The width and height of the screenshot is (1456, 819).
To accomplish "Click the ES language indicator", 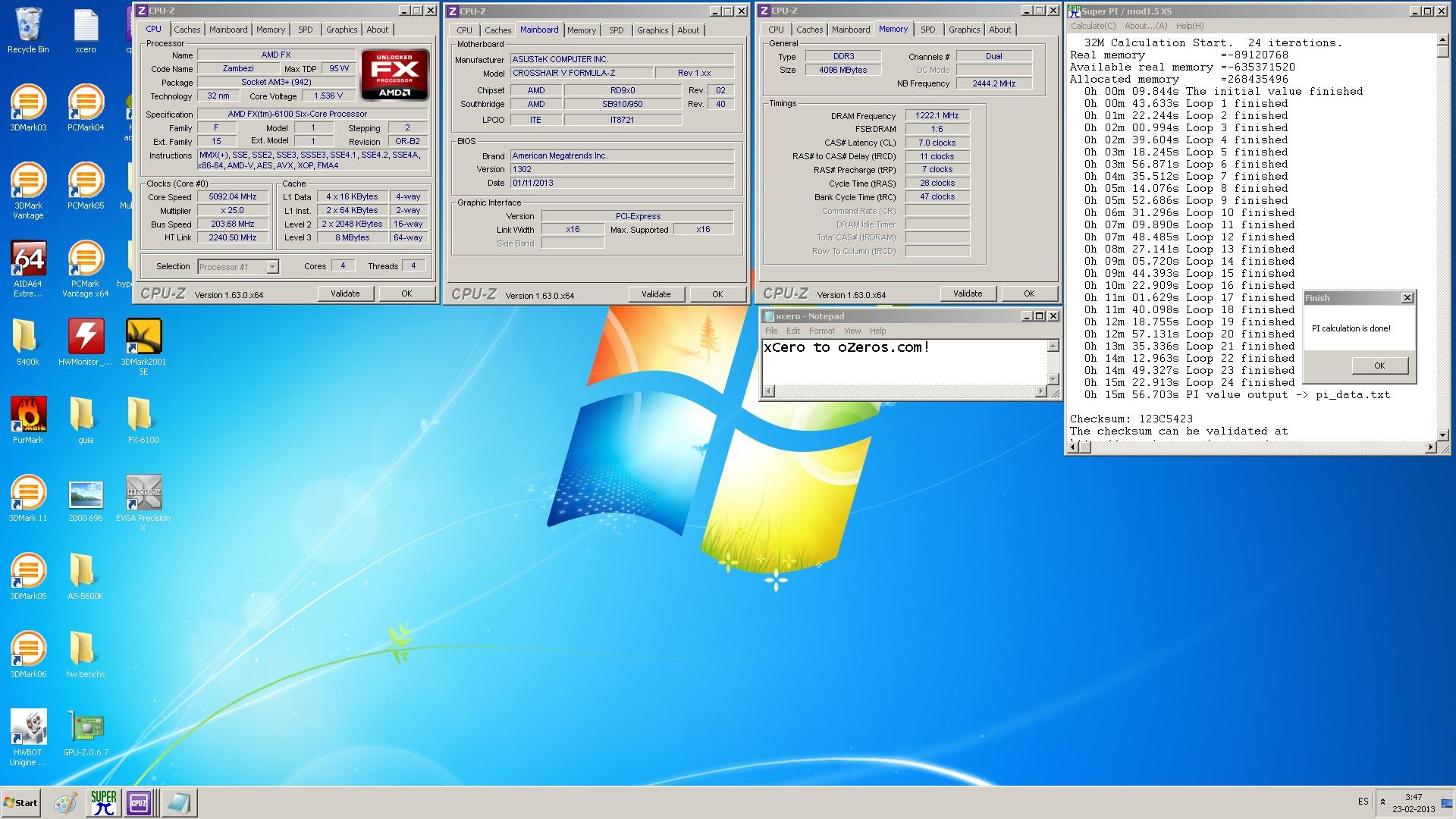I will point(1363,802).
